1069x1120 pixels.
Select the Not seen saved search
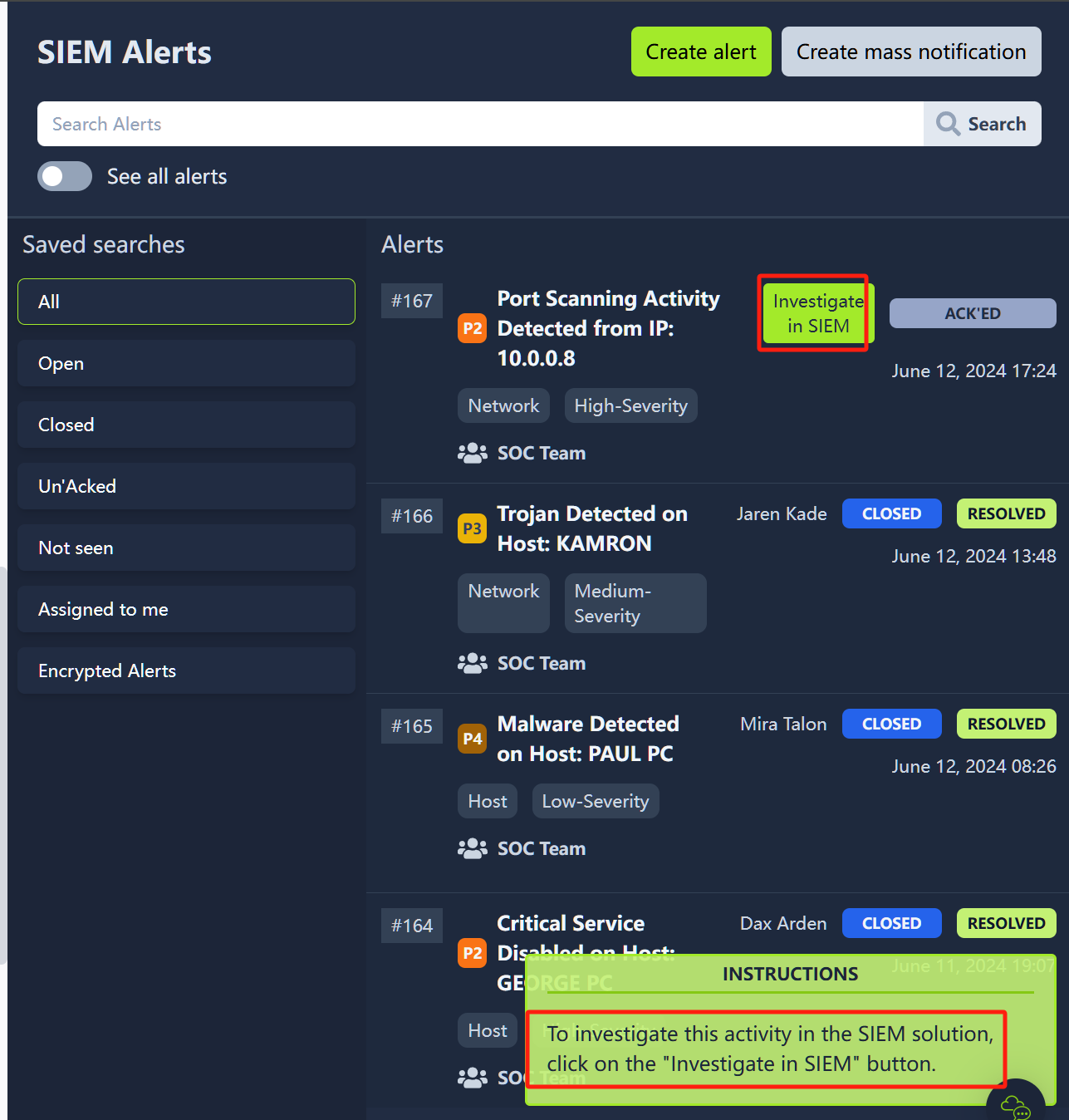(x=186, y=548)
